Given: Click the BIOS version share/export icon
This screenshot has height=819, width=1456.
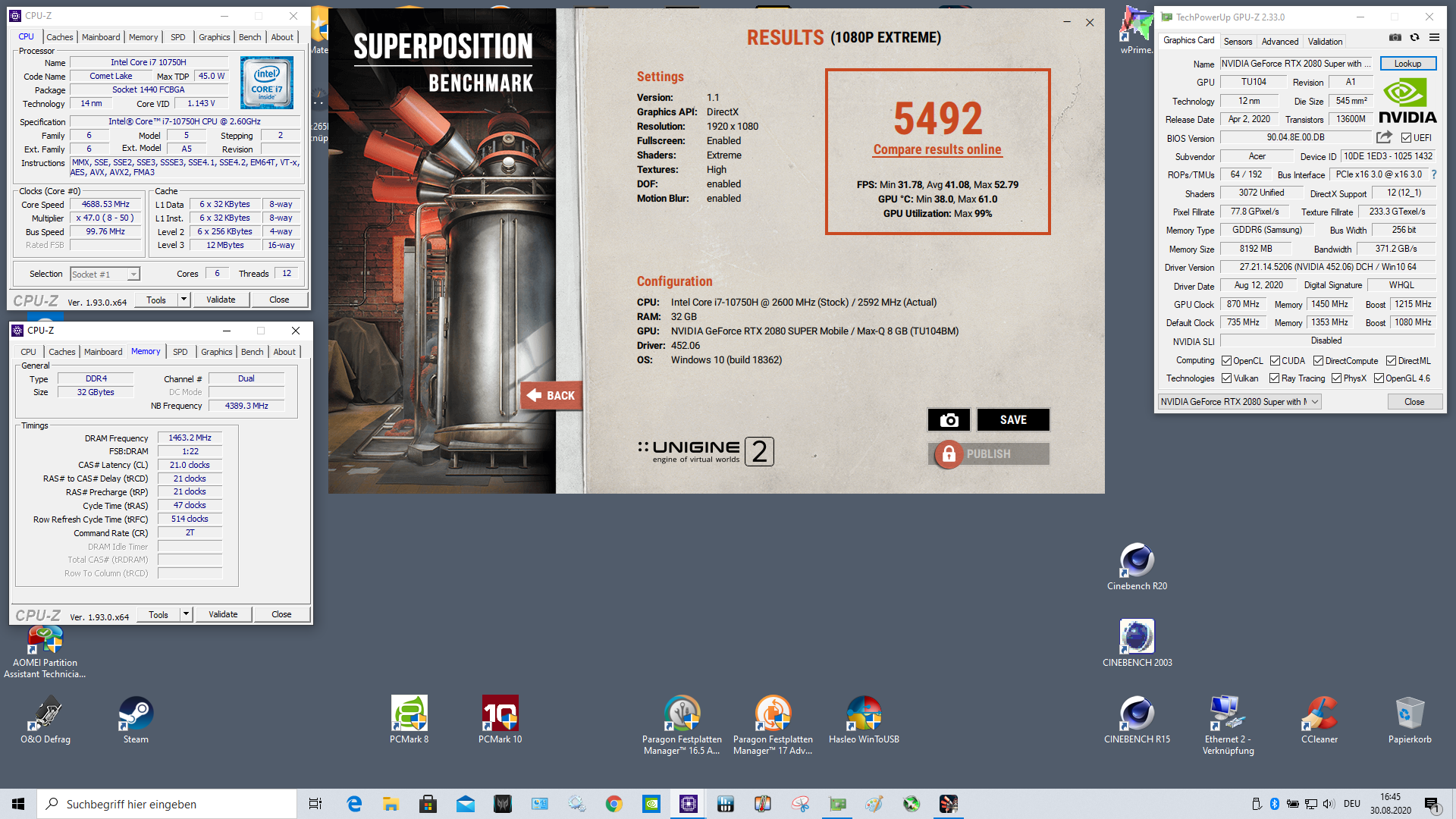Looking at the screenshot, I should 1384,137.
